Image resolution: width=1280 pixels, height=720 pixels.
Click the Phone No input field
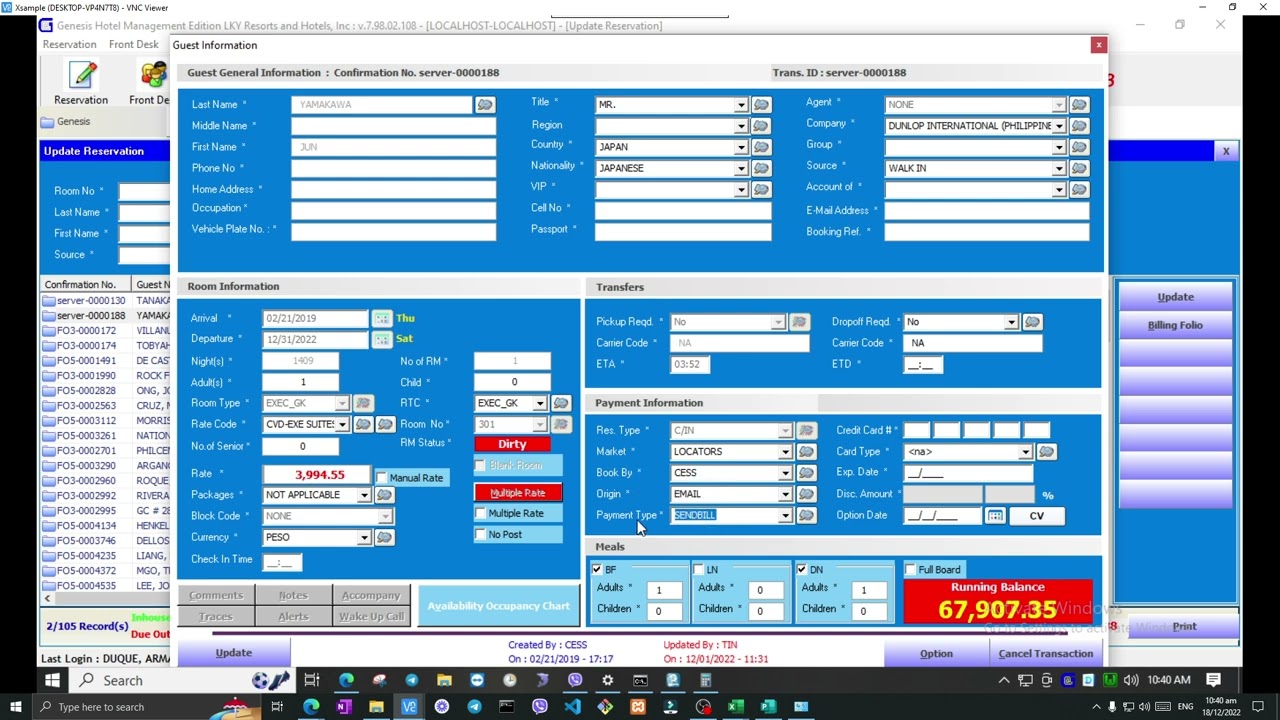pos(393,168)
